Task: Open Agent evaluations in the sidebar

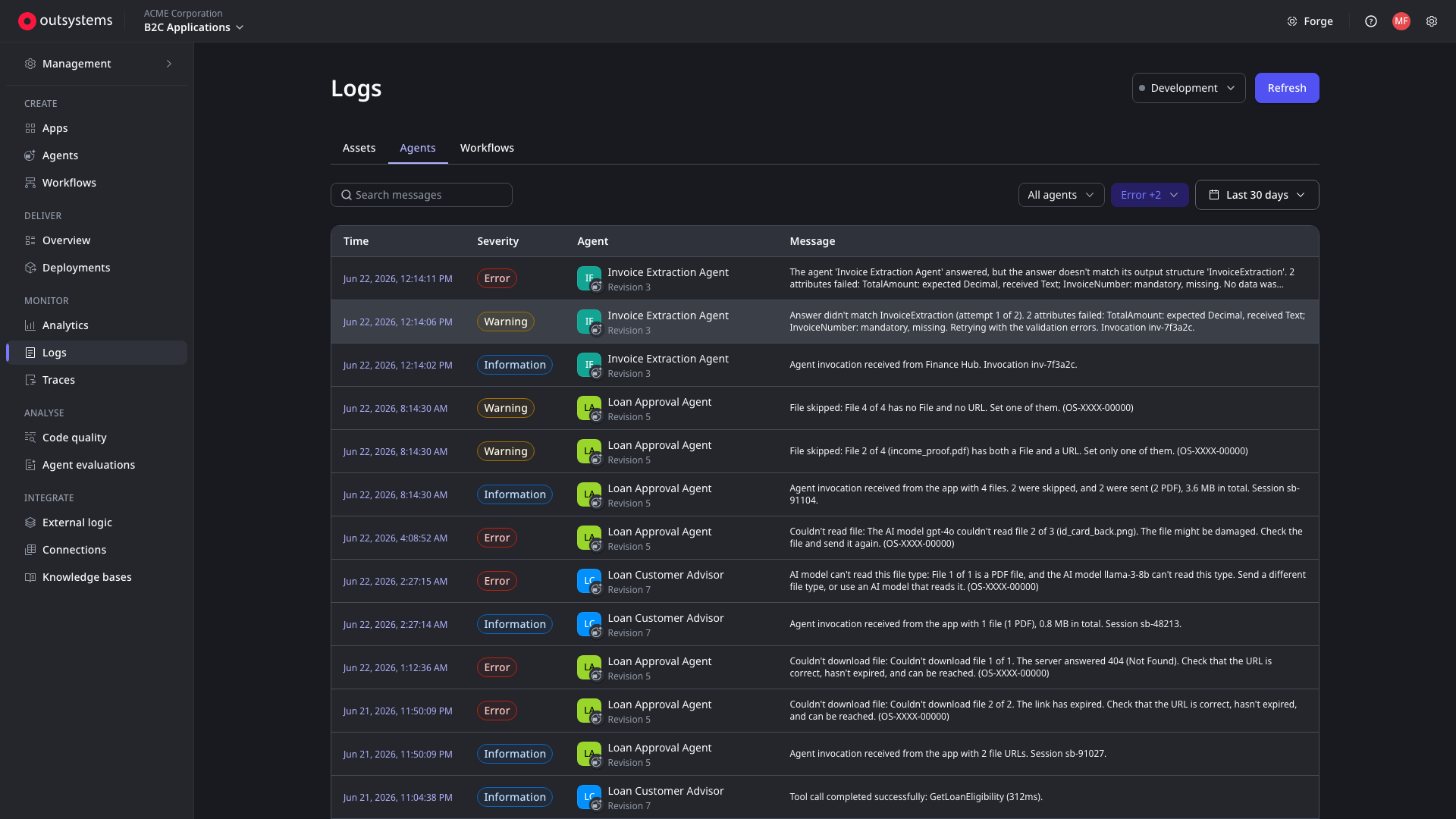Action: tap(97, 465)
